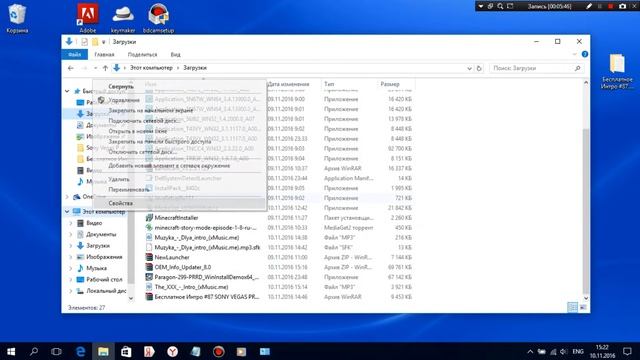Sort files by the Тип column header

pyautogui.click(x=349, y=84)
